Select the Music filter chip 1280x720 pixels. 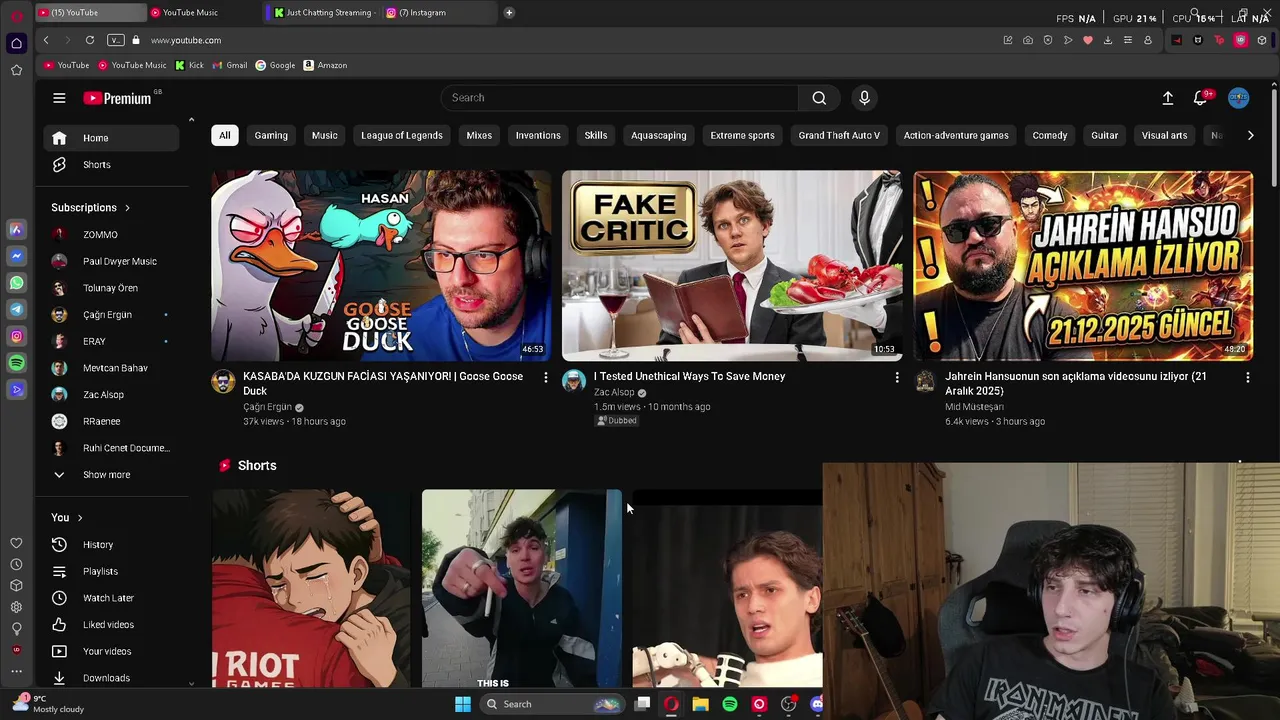click(x=325, y=136)
